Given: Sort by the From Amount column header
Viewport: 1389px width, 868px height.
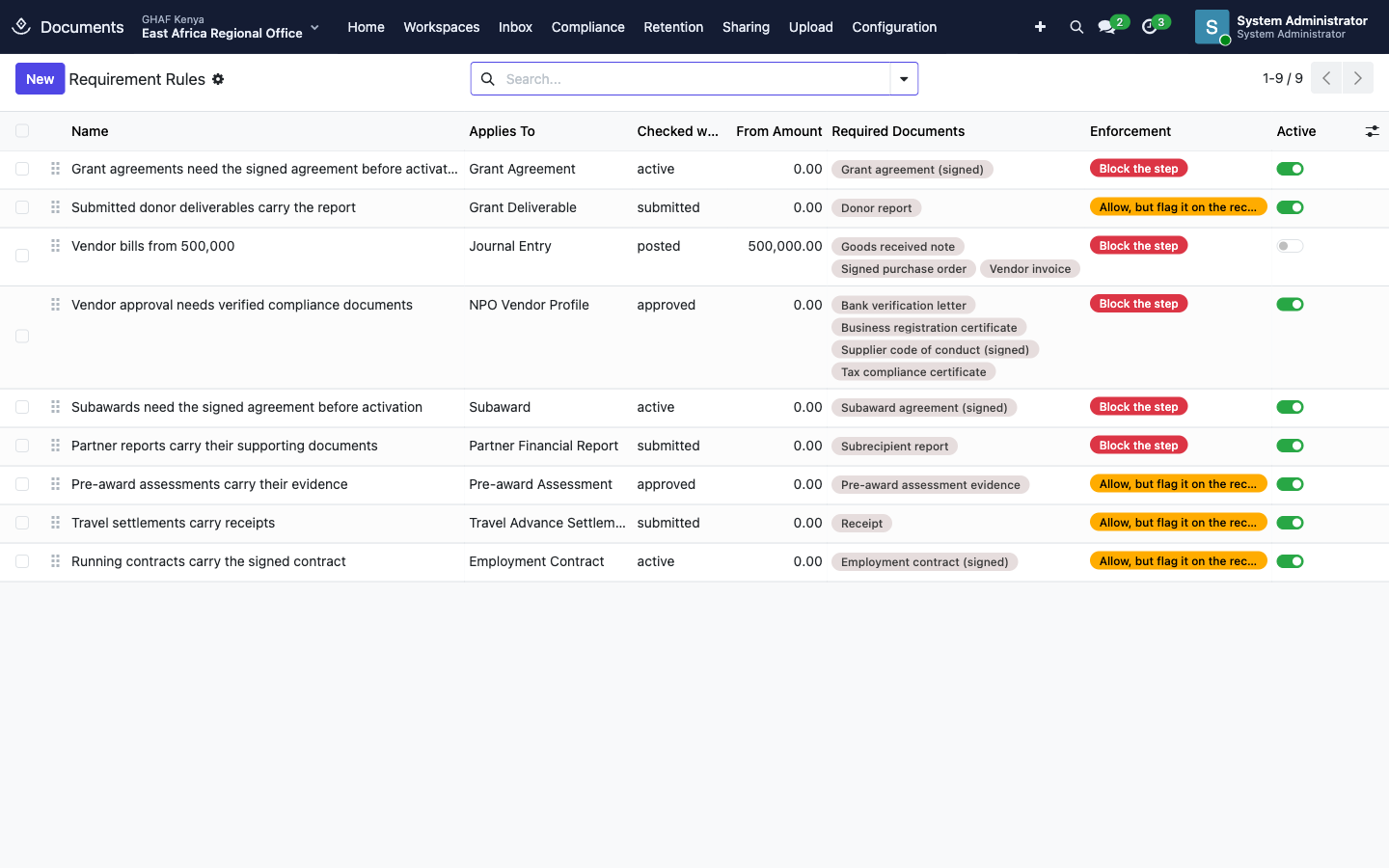Looking at the screenshot, I should click(778, 131).
